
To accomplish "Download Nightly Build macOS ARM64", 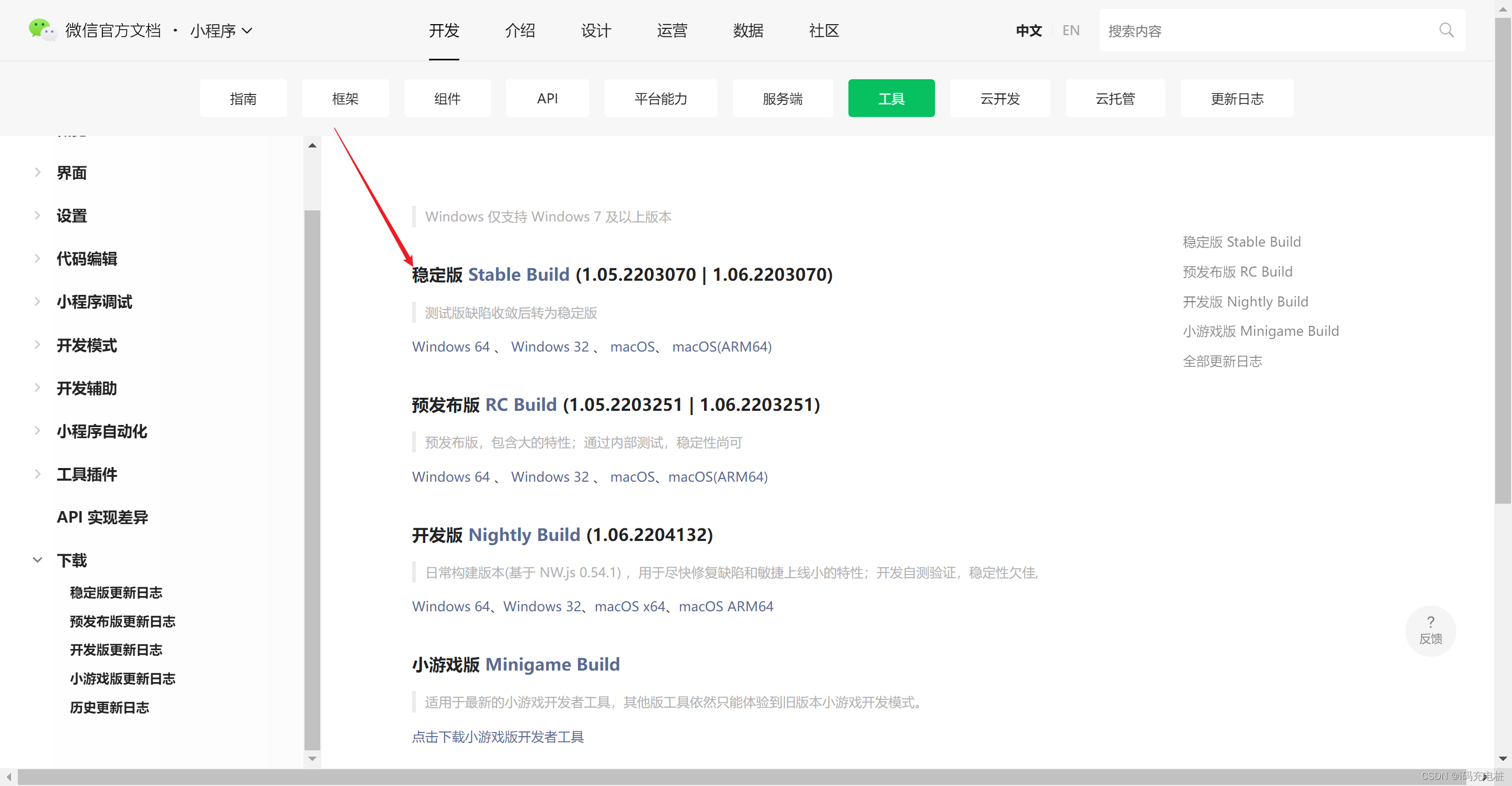I will click(726, 606).
